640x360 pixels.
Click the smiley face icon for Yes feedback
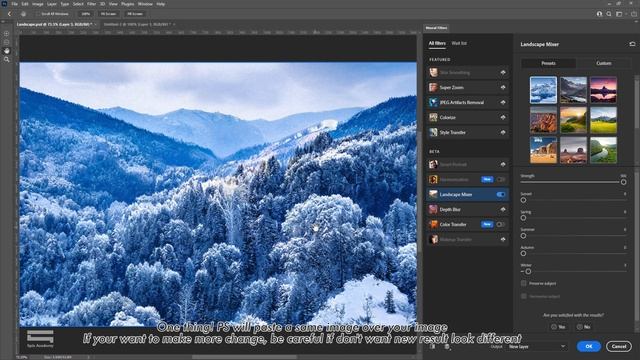[554, 327]
